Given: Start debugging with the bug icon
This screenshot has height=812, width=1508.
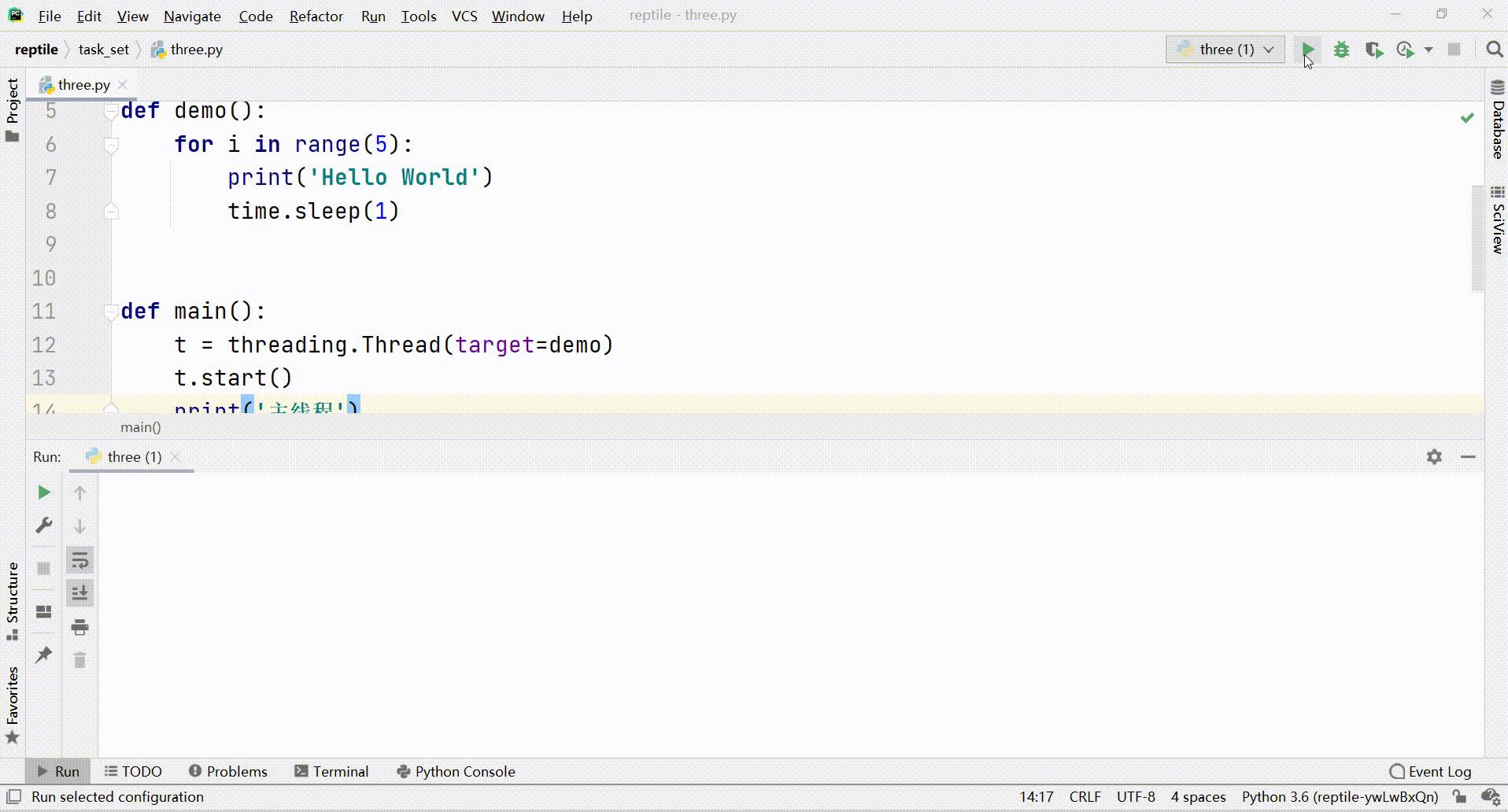Looking at the screenshot, I should (1341, 50).
